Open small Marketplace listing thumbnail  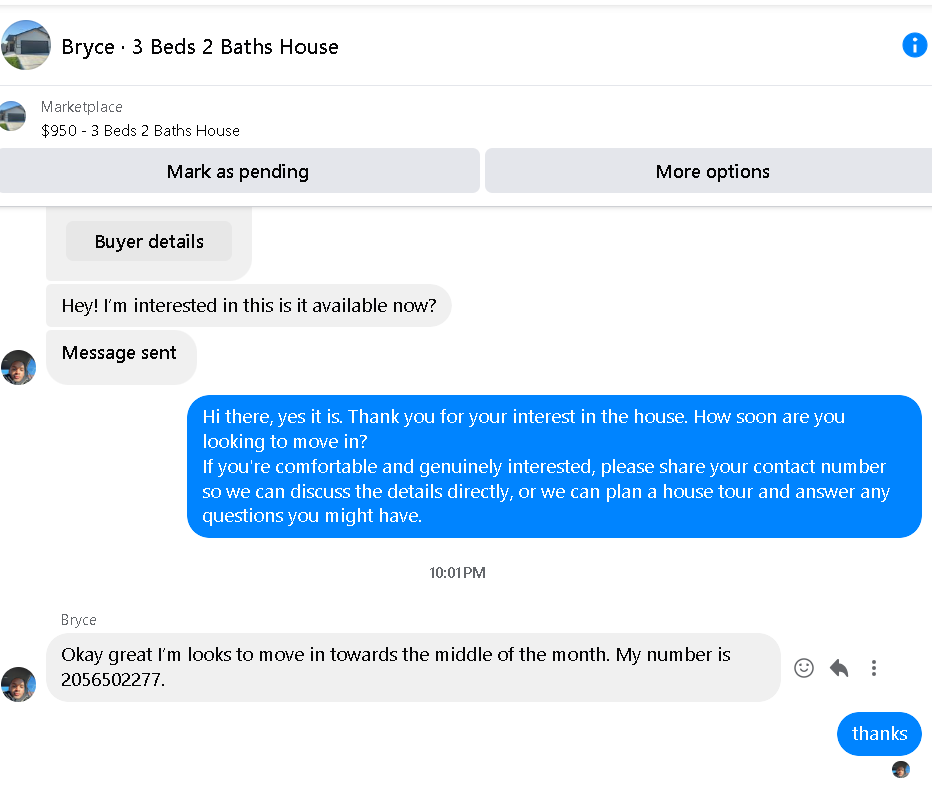[x=12, y=116]
